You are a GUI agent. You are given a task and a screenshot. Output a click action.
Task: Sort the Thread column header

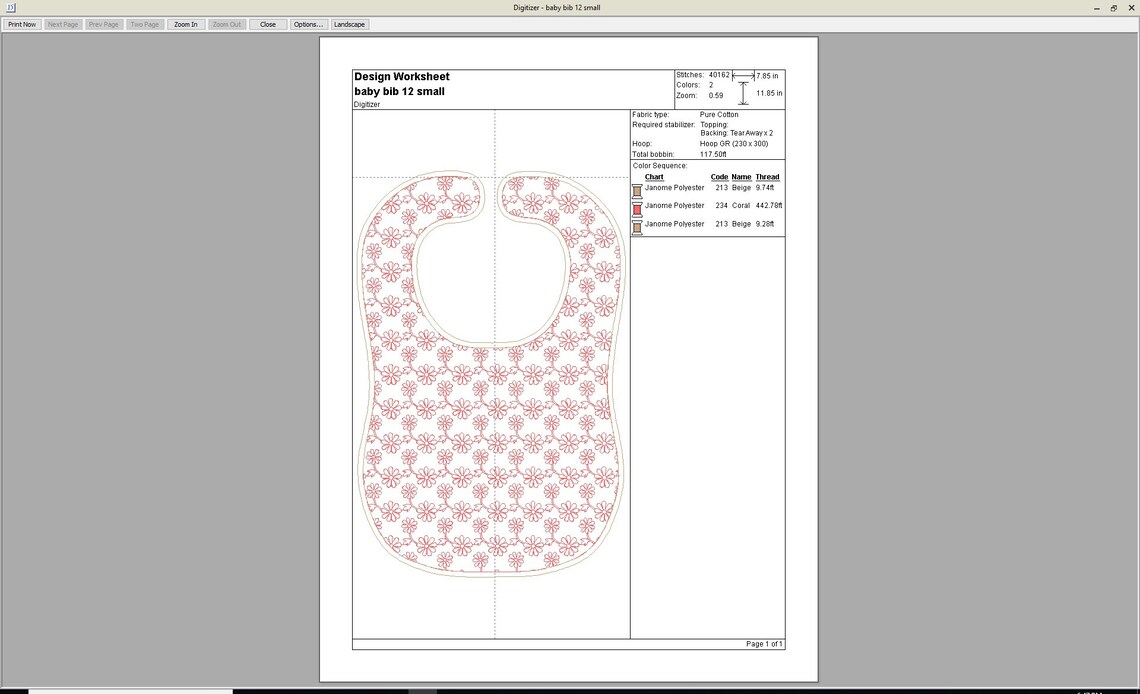point(766,176)
